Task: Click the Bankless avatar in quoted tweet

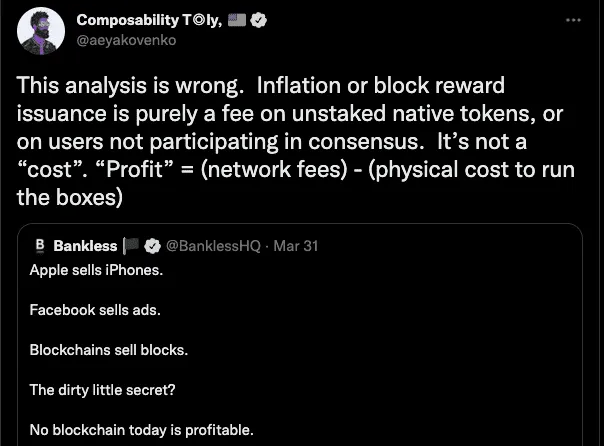Action: click(40, 245)
